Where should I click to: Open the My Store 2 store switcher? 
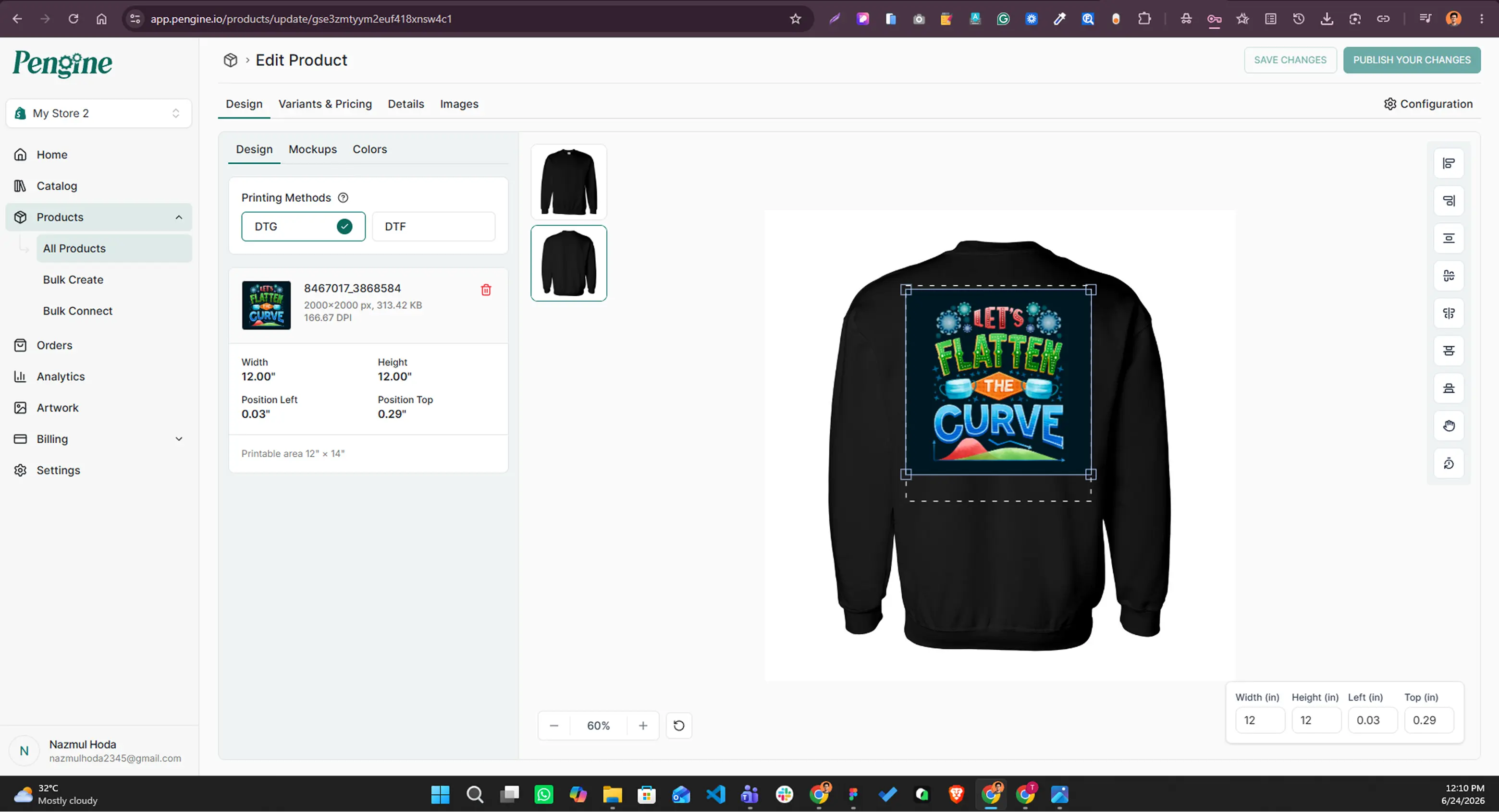[99, 113]
